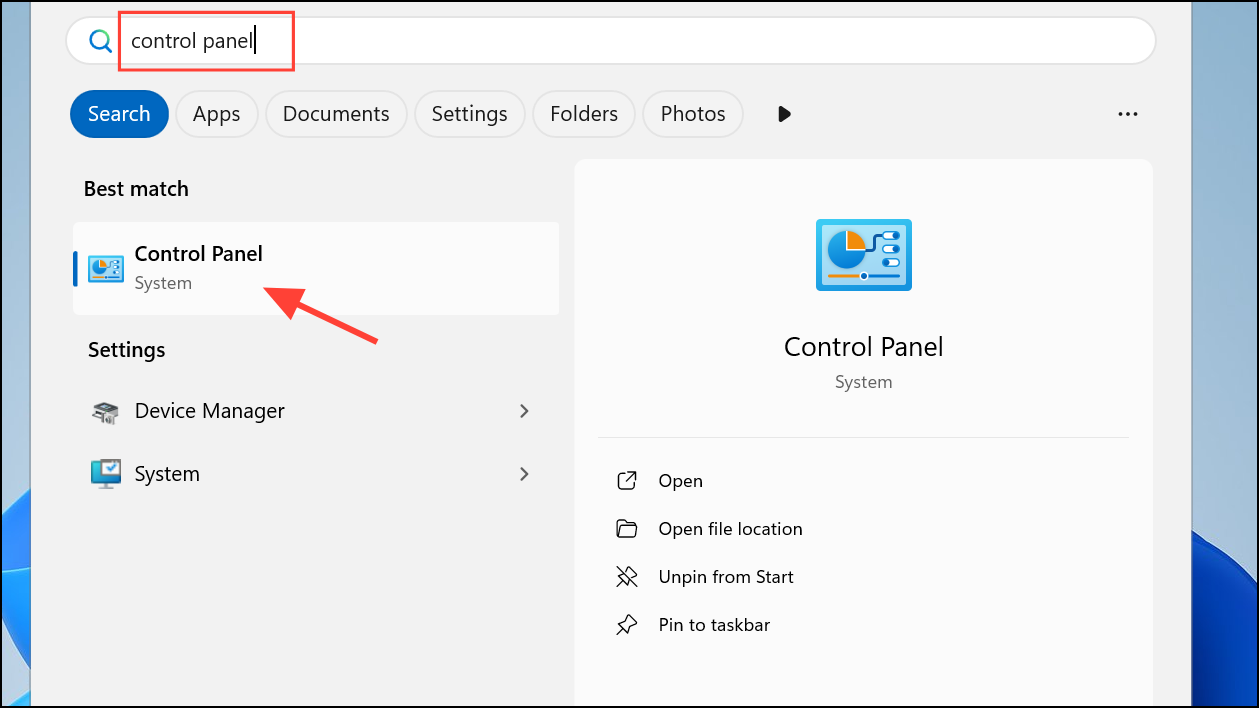Select the Search filter tab

pyautogui.click(x=119, y=114)
